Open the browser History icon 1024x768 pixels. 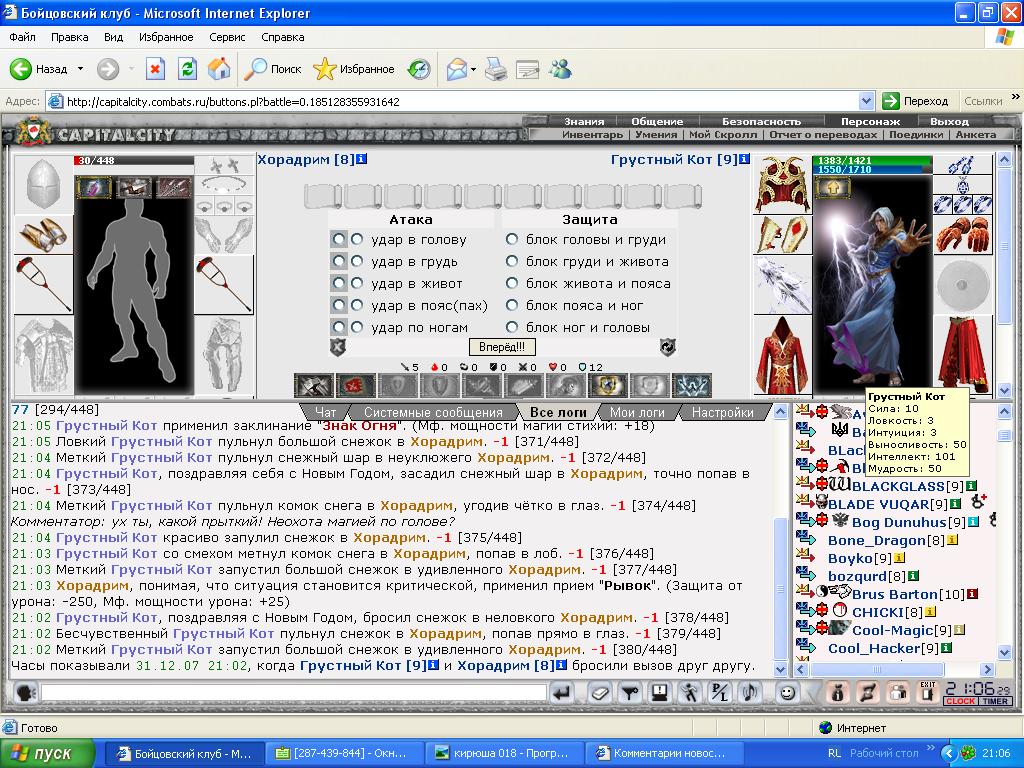tap(419, 69)
